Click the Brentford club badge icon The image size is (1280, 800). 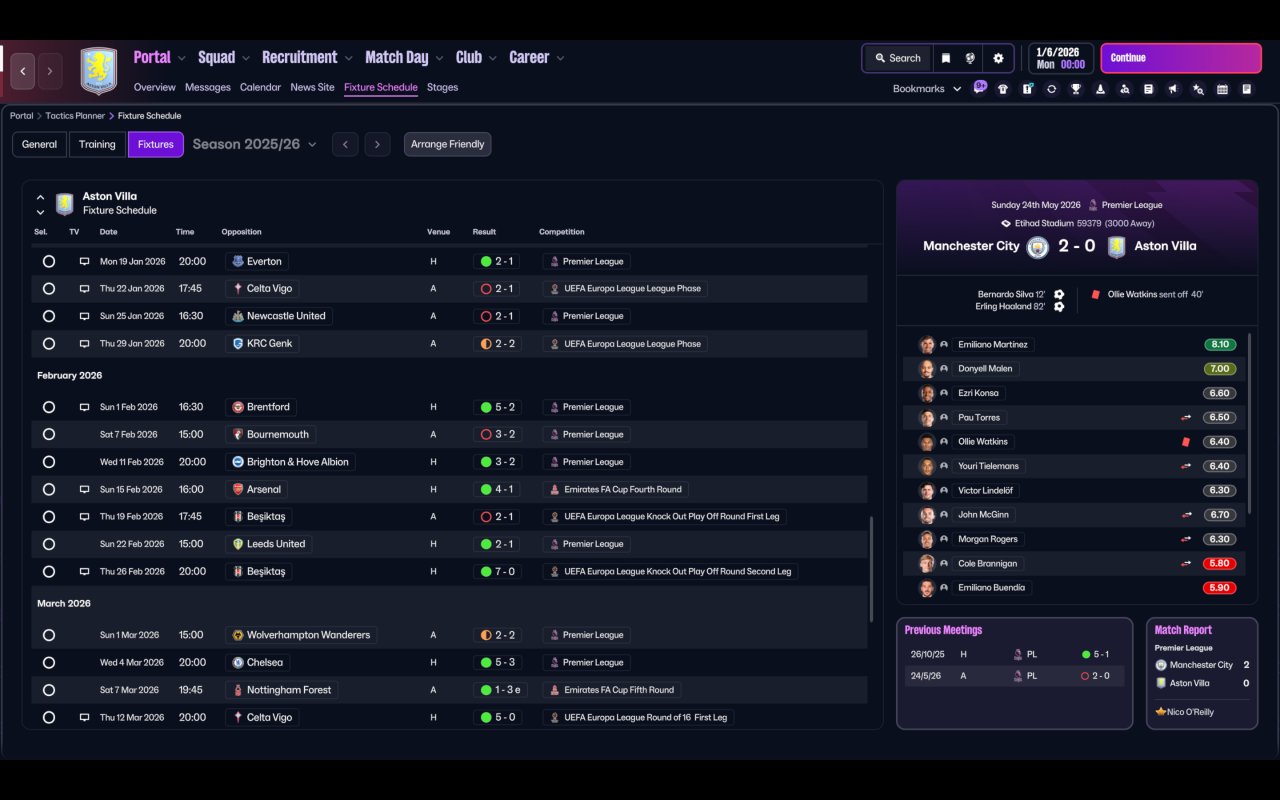(238, 408)
